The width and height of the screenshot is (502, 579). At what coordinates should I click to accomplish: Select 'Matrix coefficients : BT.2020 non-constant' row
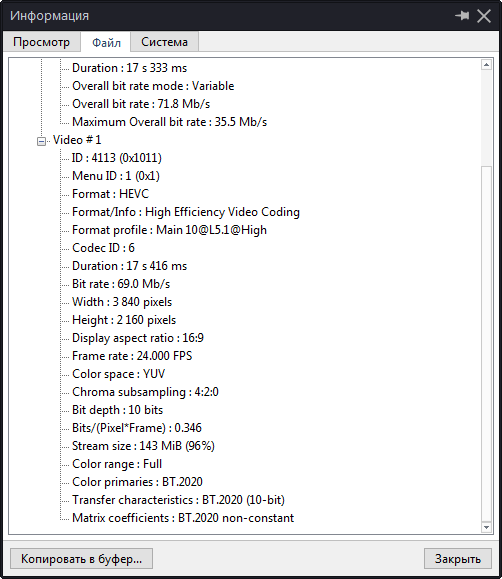tap(183, 518)
